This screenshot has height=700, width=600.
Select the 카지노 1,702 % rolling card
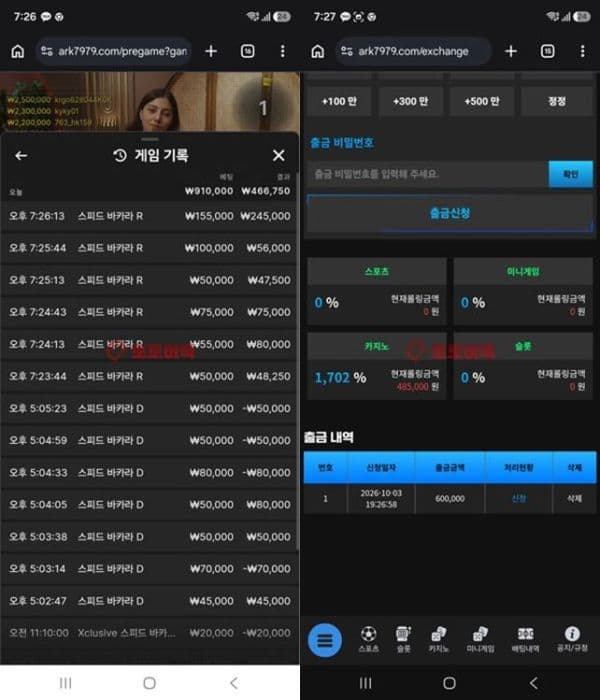[x=377, y=366]
